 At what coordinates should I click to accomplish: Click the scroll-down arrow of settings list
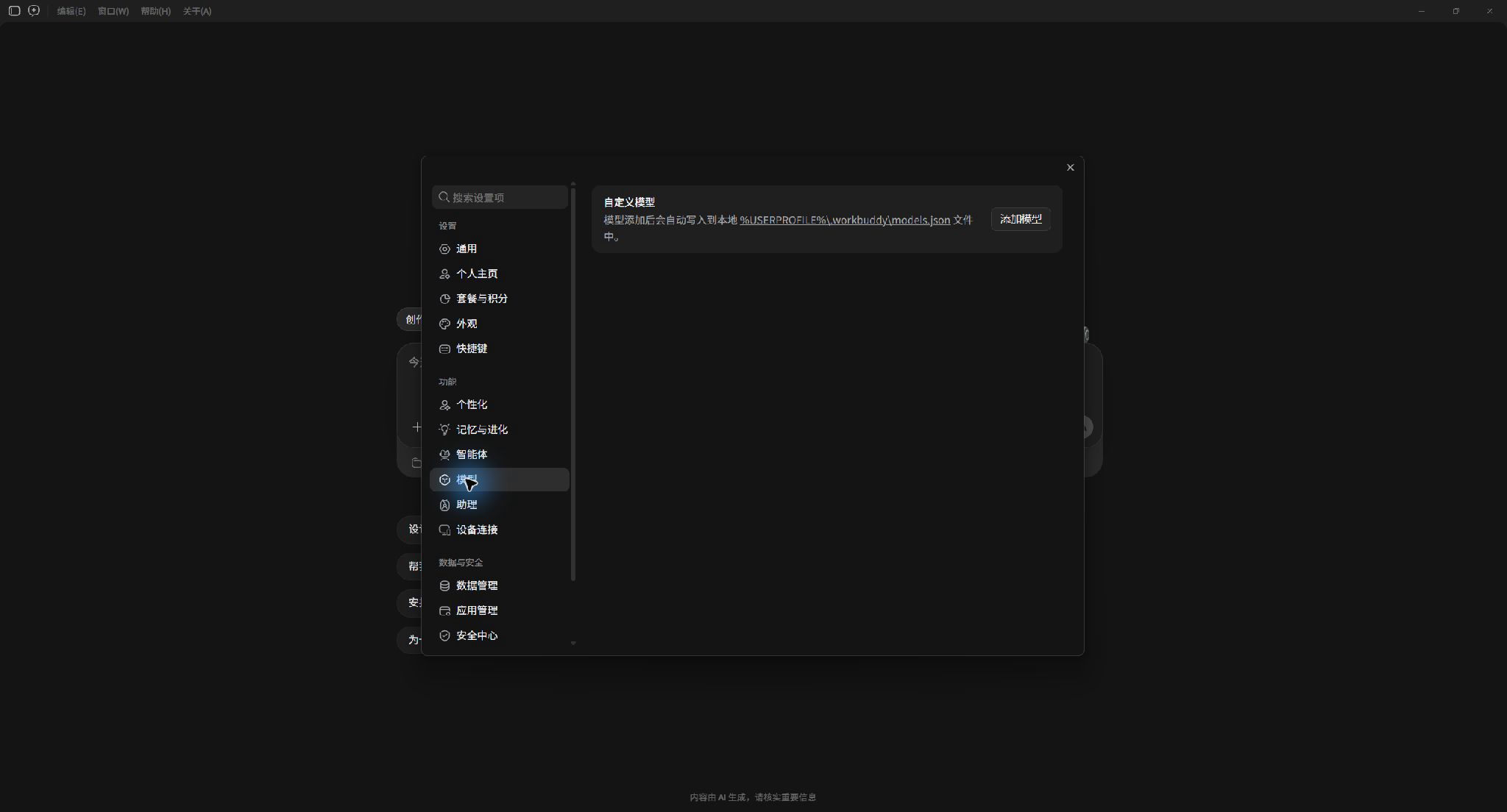pos(573,644)
